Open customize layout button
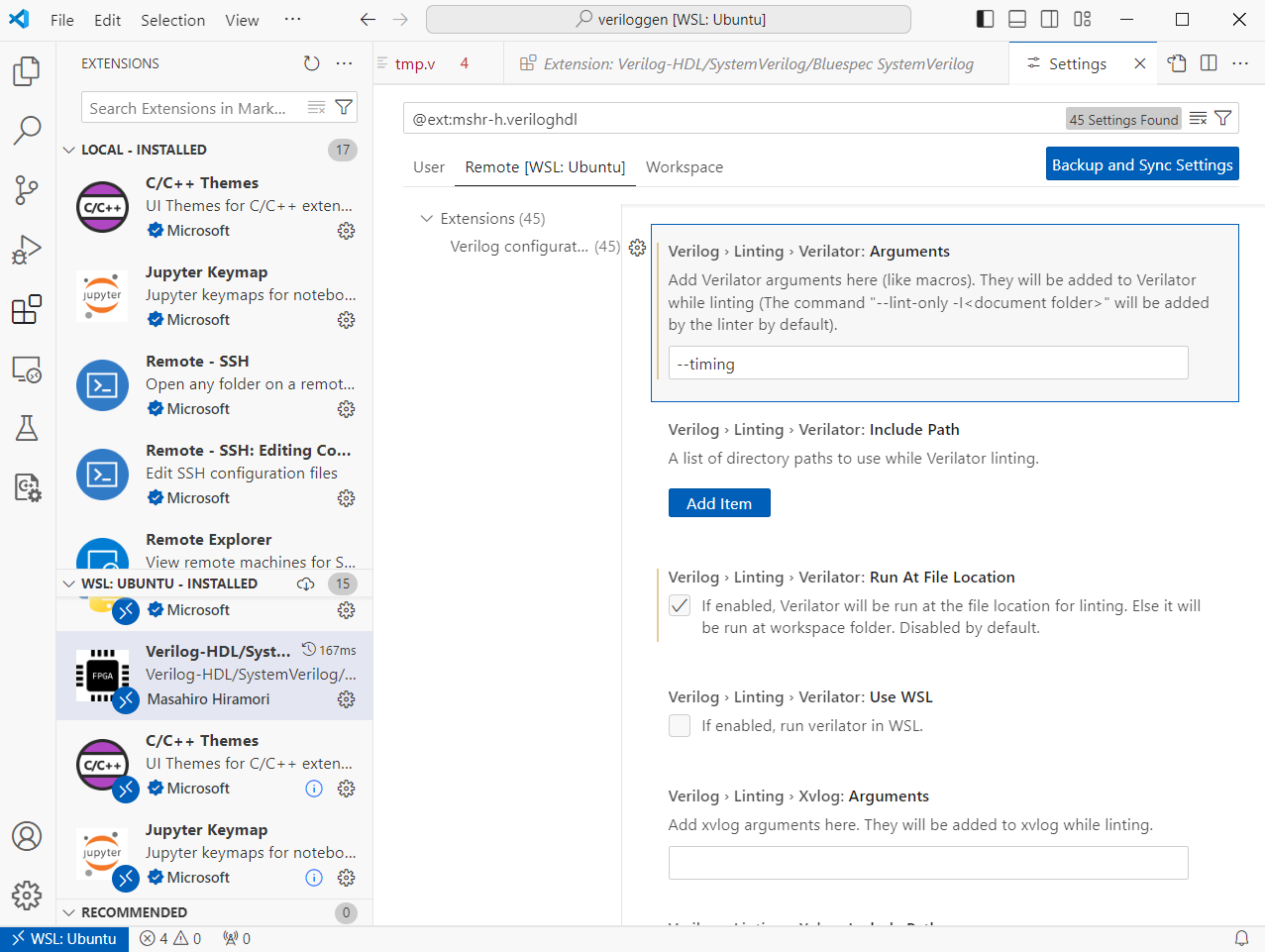 click(x=1082, y=19)
